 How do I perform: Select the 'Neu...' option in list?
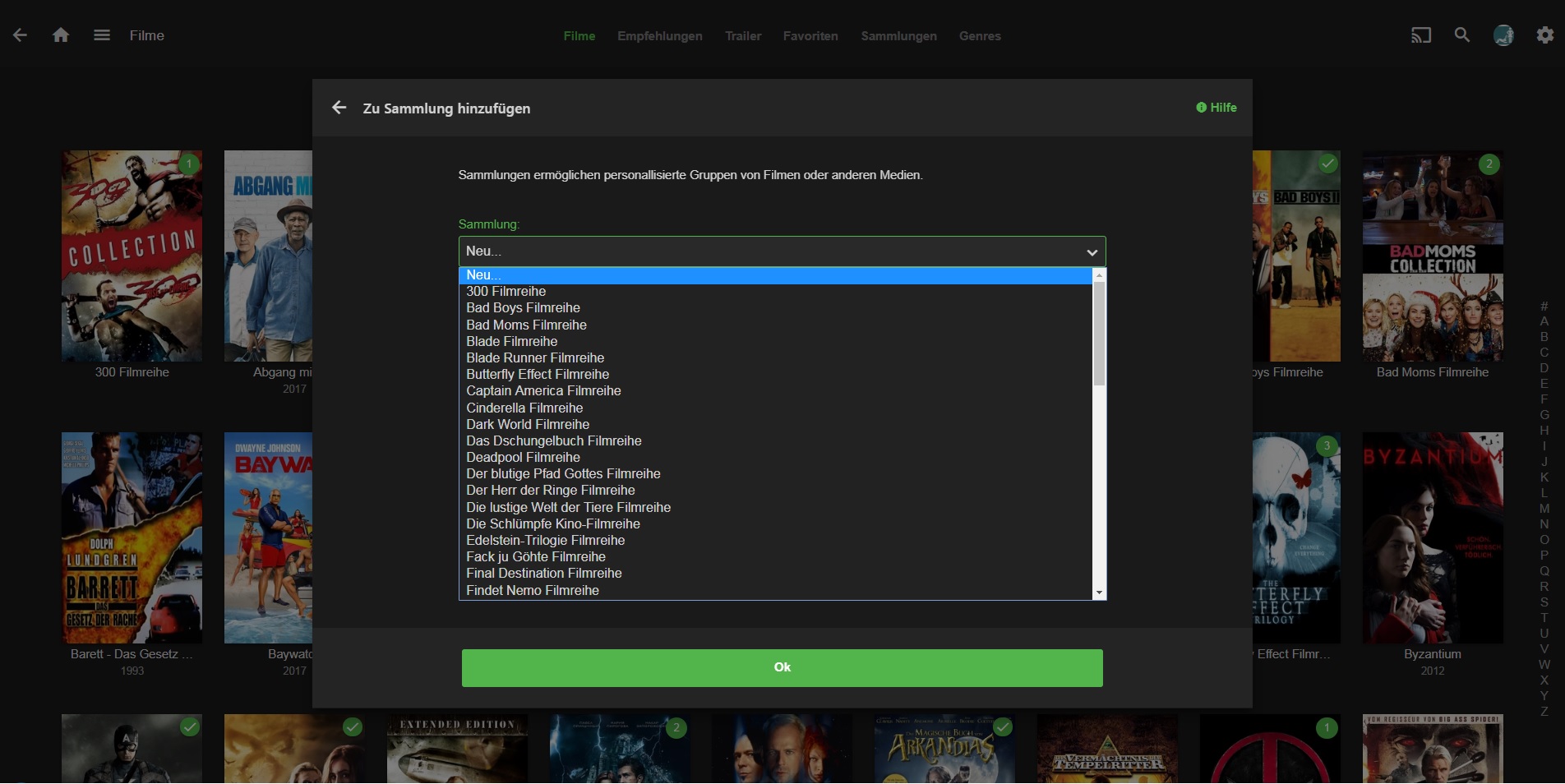pos(775,275)
